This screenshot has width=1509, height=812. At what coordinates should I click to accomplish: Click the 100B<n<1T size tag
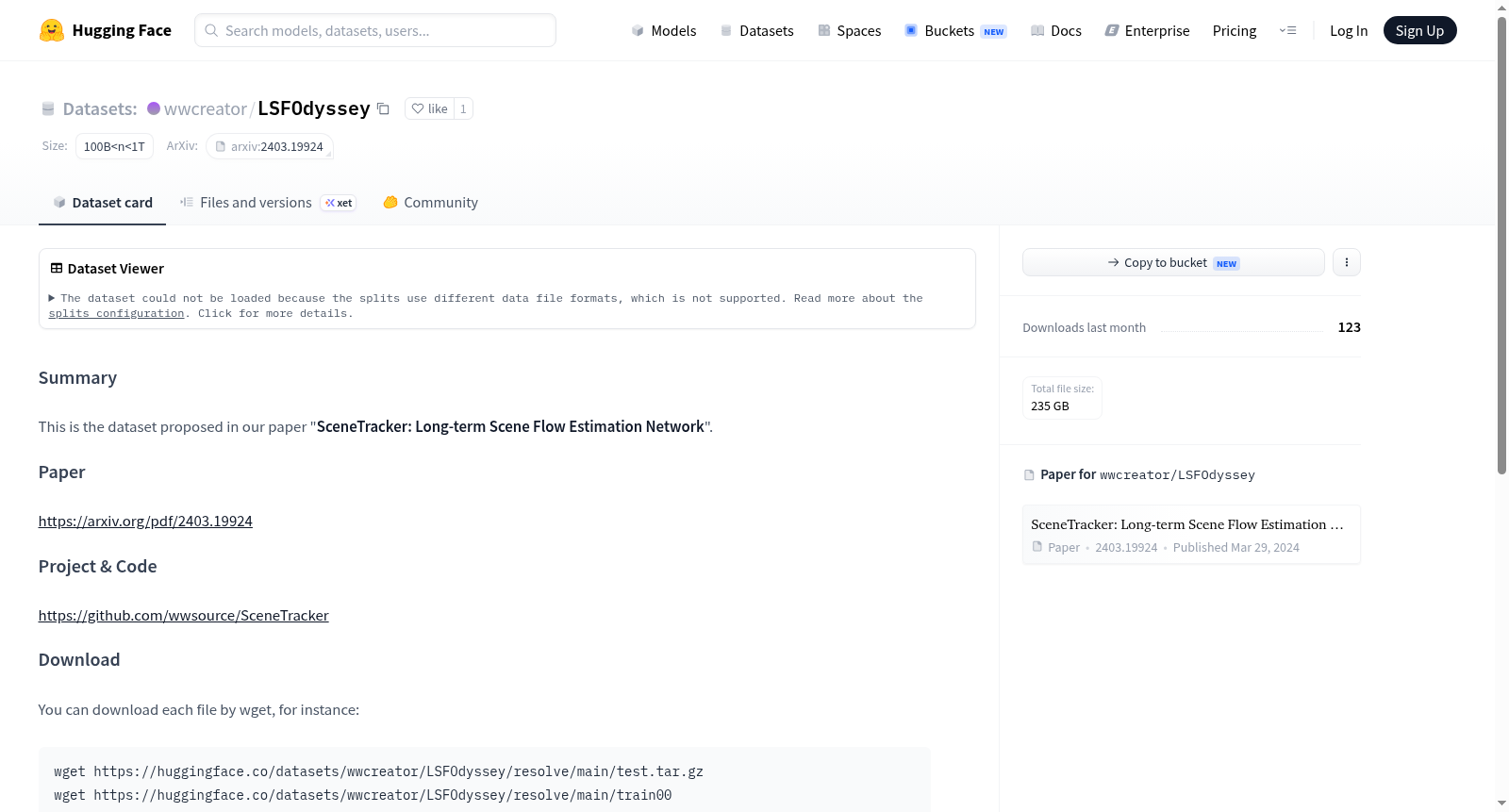pos(114,146)
